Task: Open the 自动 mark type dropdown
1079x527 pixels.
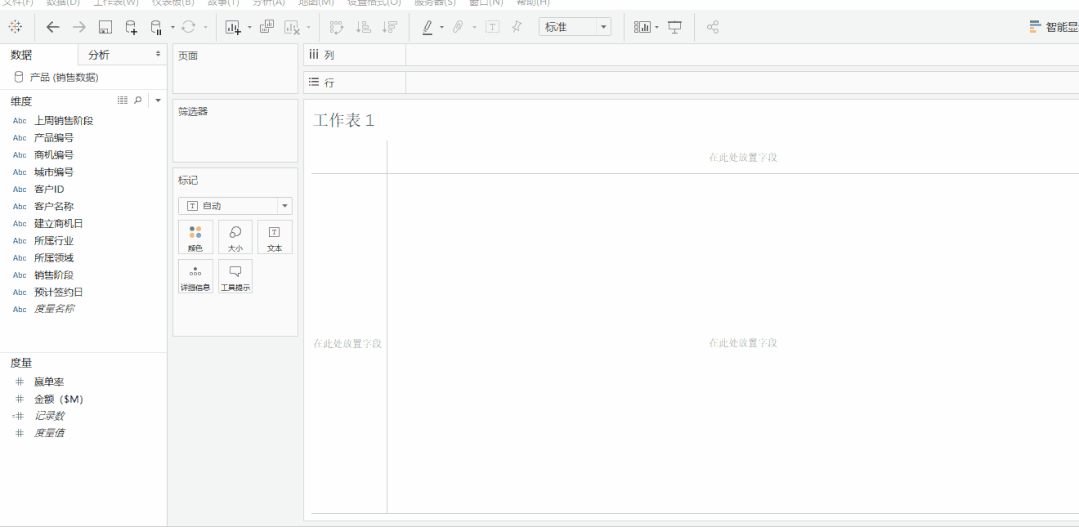Action: pos(235,206)
